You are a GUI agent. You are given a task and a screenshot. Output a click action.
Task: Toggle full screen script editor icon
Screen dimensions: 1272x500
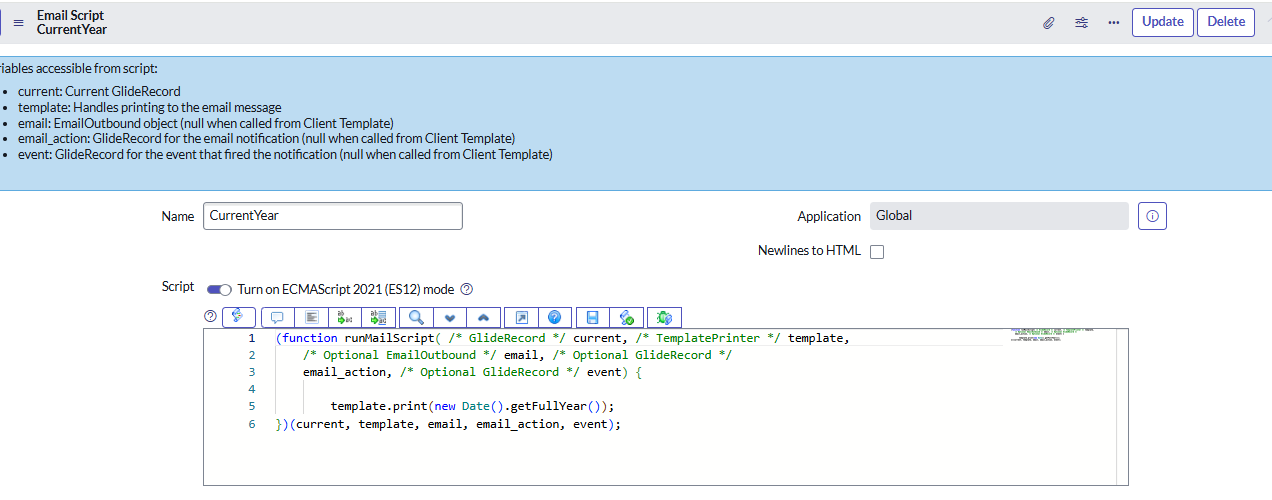point(522,317)
